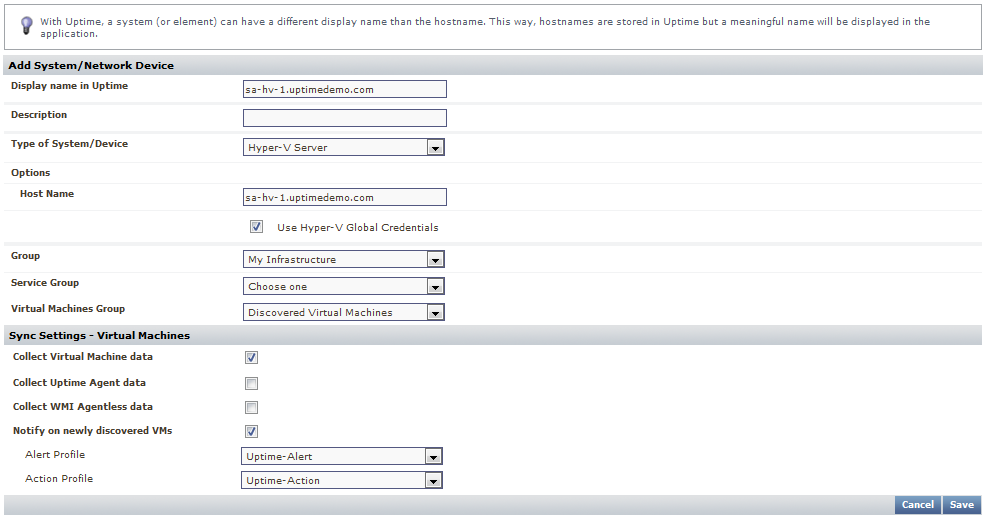The image size is (984, 517).
Task: Focus the Description text field
Action: point(344,118)
